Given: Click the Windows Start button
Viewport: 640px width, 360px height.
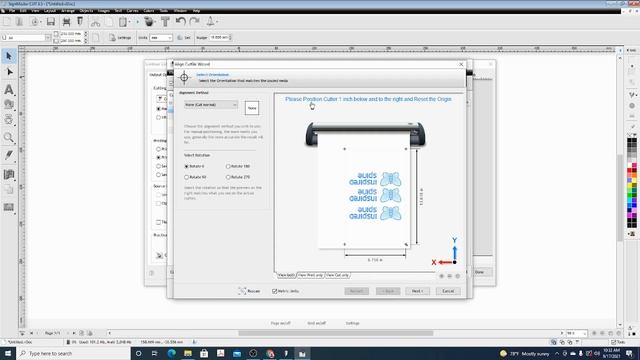Looking at the screenshot, I should point(8,353).
